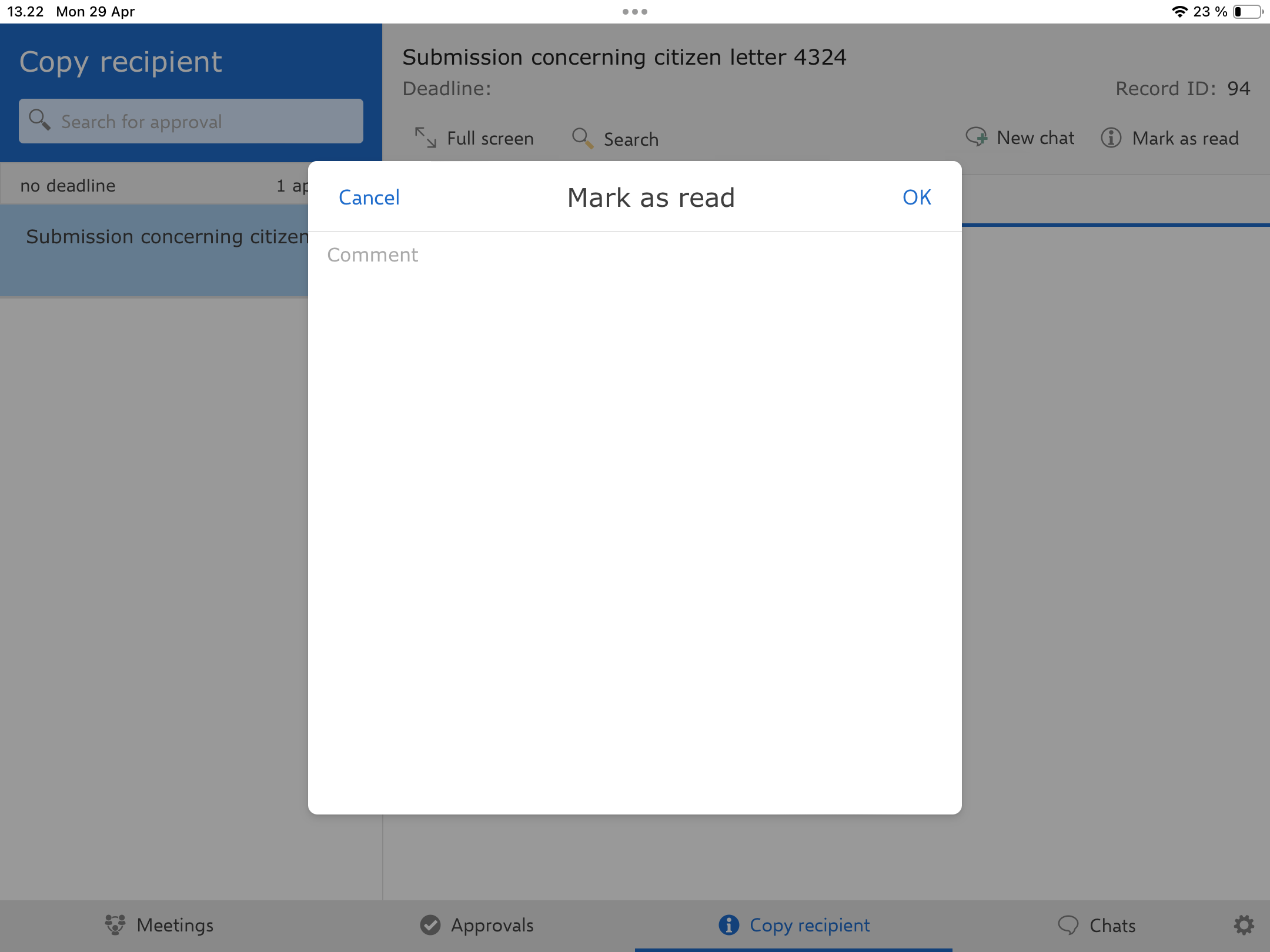
Task: Tap the three-dot multitasking indicator
Action: pos(634,12)
